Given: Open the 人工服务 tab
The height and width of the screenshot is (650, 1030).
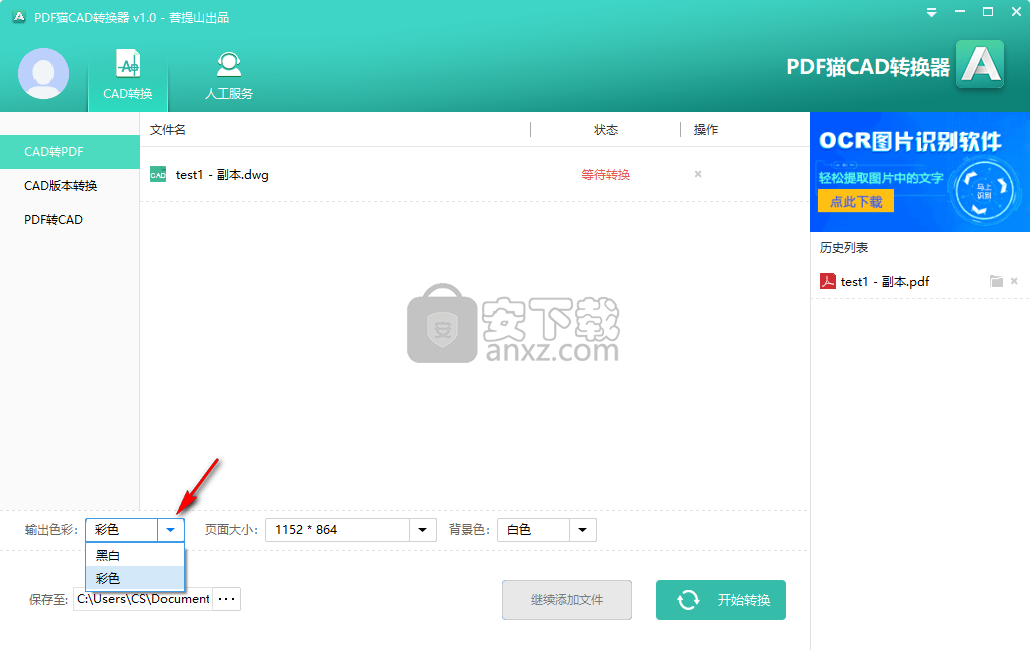Looking at the screenshot, I should coord(229,76).
